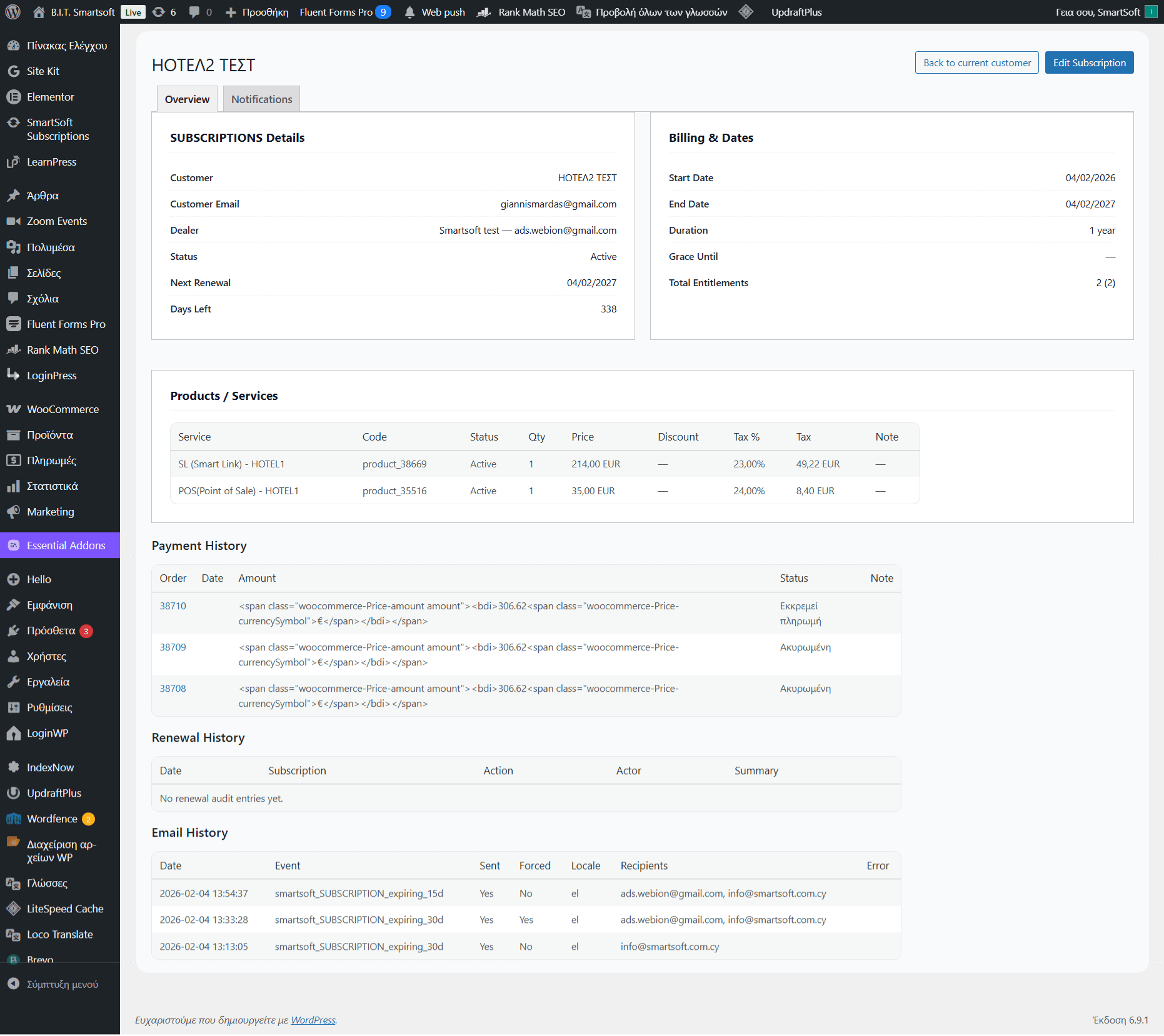Open order 38710 link in Payment History
Screen dimensions: 1164x1036
[173, 606]
